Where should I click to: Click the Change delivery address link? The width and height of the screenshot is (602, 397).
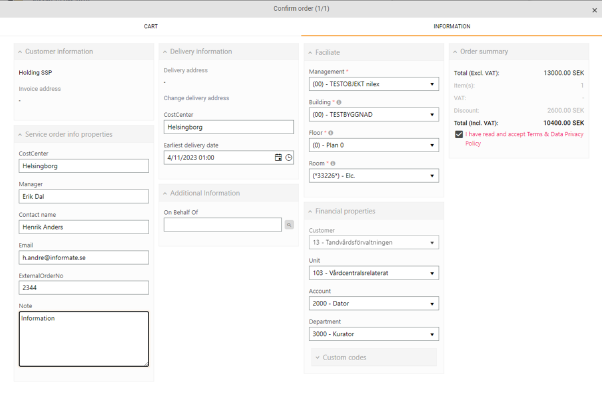pos(196,98)
